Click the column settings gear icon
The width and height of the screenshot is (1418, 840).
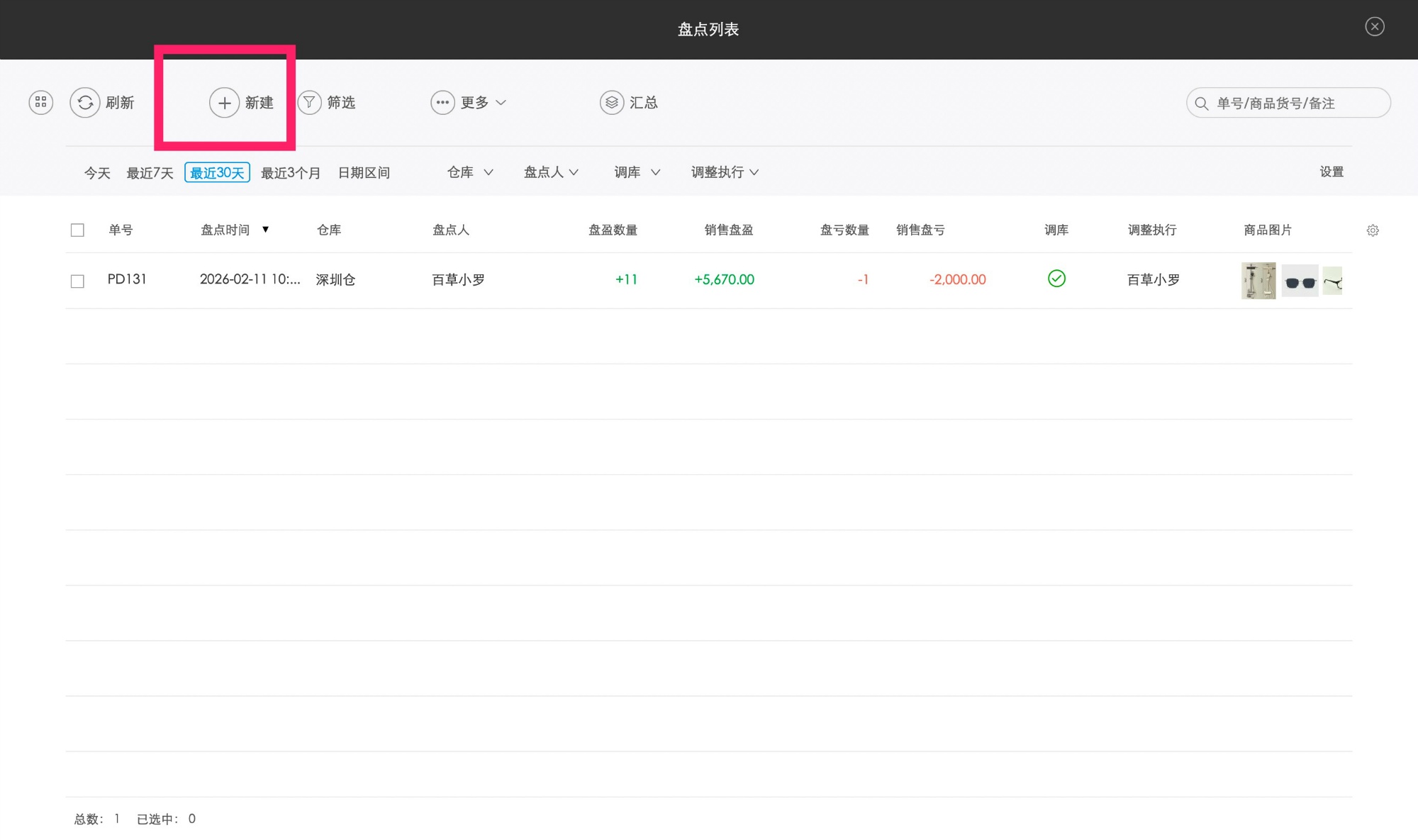[x=1373, y=230]
